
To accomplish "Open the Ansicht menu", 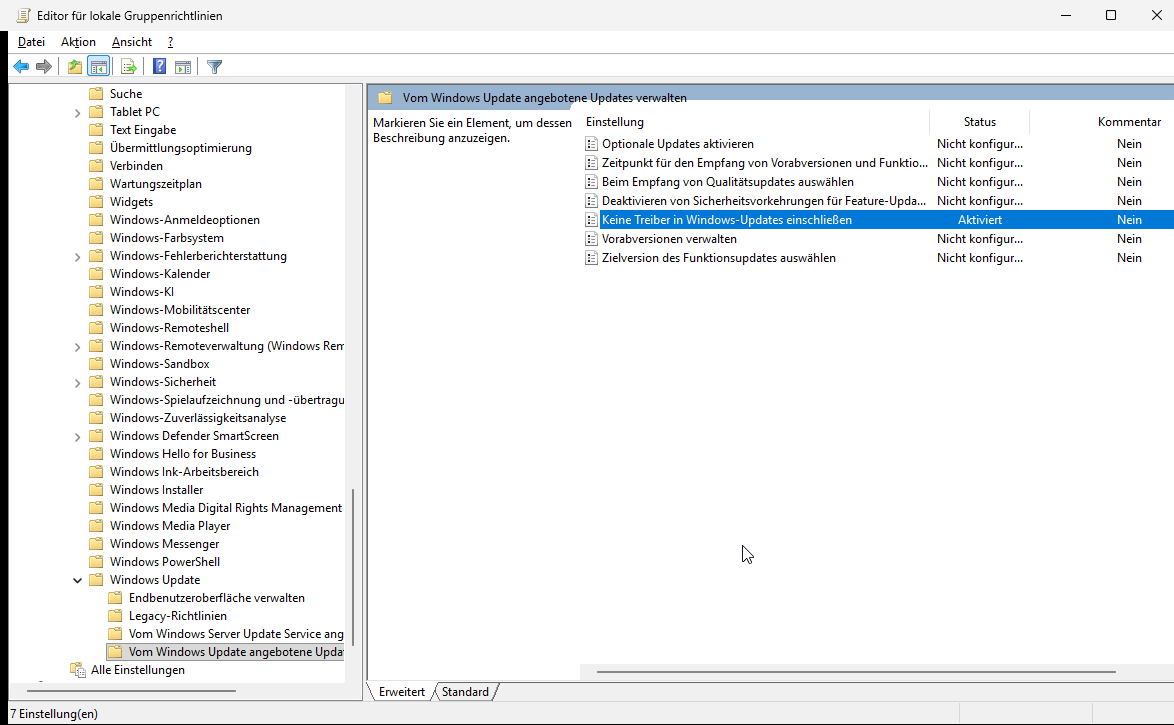I will click(132, 42).
